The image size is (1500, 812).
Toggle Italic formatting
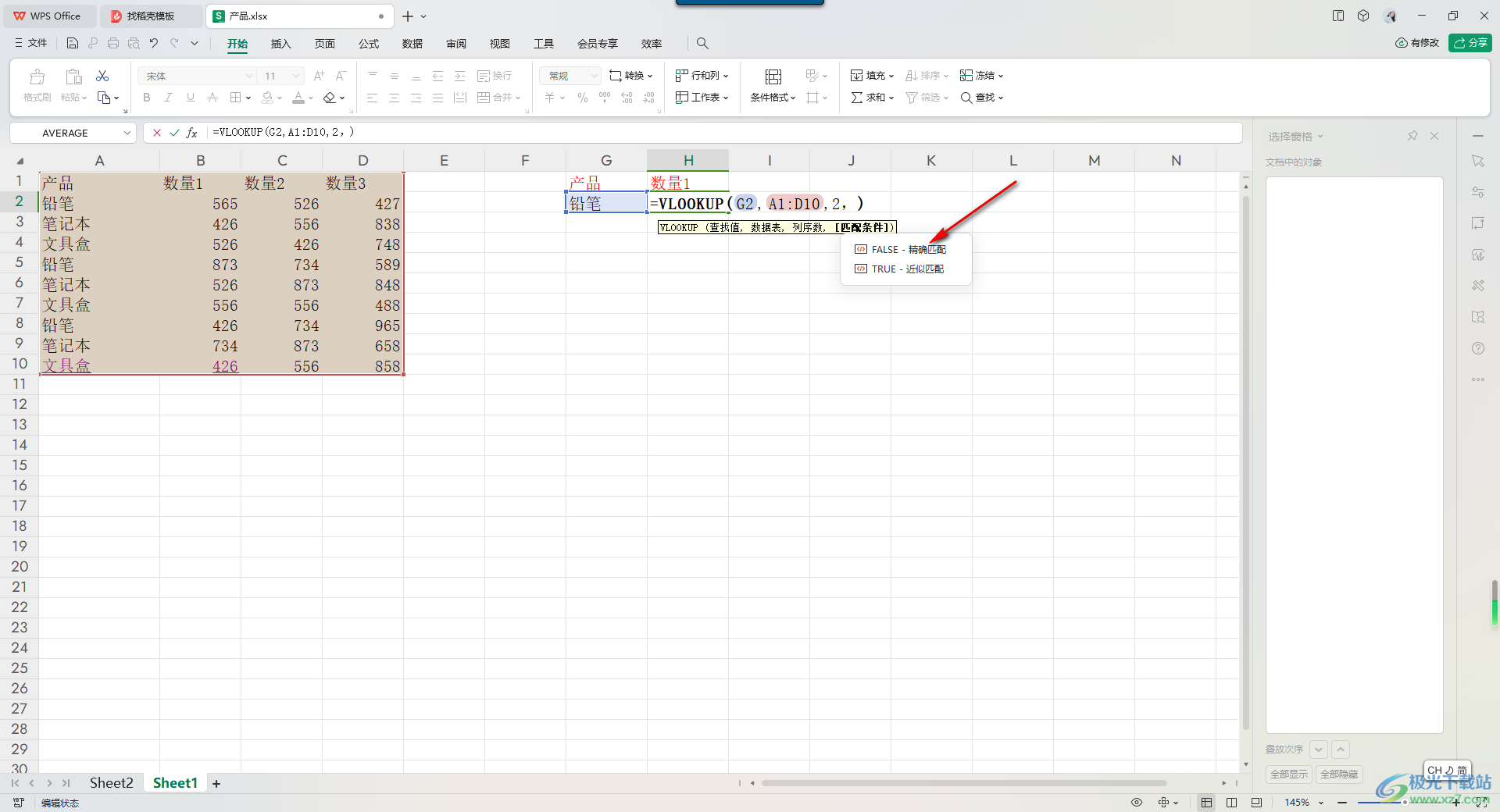[168, 98]
